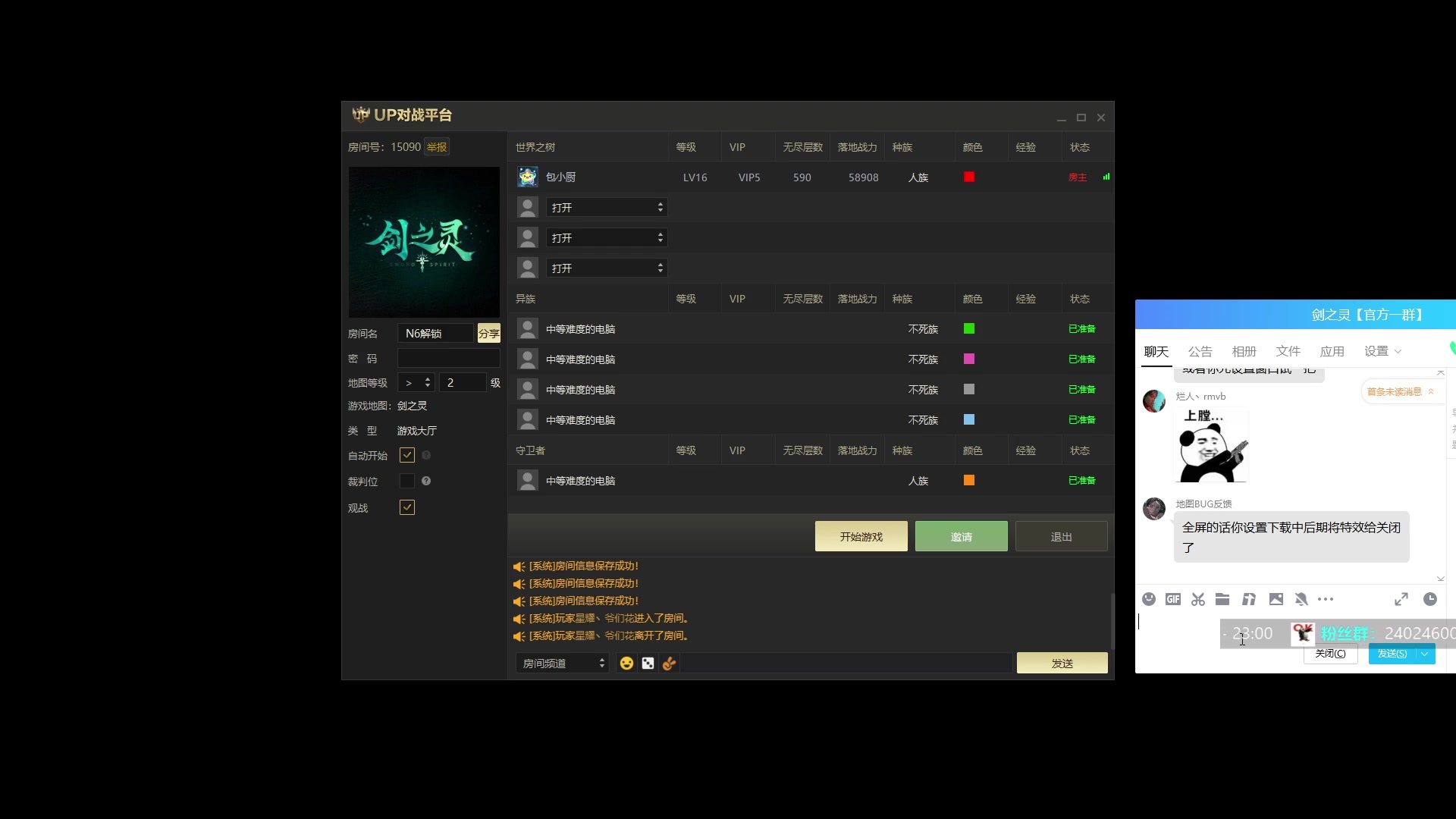This screenshot has height=819, width=1456.
Task: Collapse the 首条未读消息 notice
Action: point(1431,391)
